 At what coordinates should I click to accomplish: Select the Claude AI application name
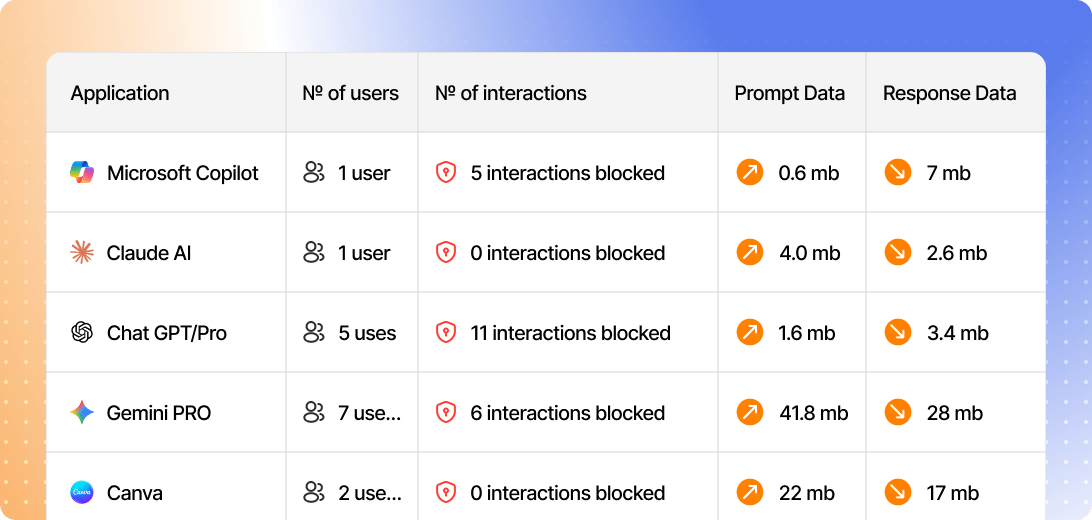tap(149, 253)
